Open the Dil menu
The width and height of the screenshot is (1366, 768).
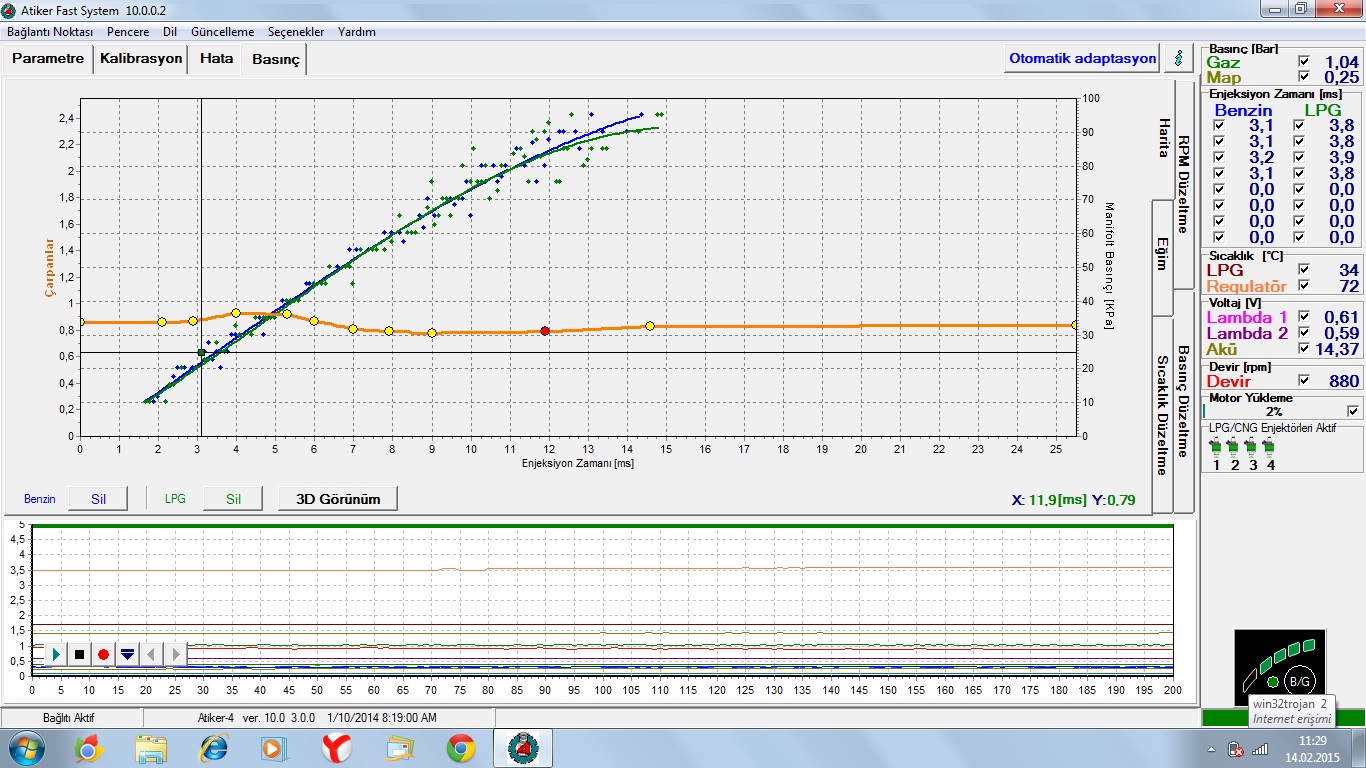click(x=170, y=32)
